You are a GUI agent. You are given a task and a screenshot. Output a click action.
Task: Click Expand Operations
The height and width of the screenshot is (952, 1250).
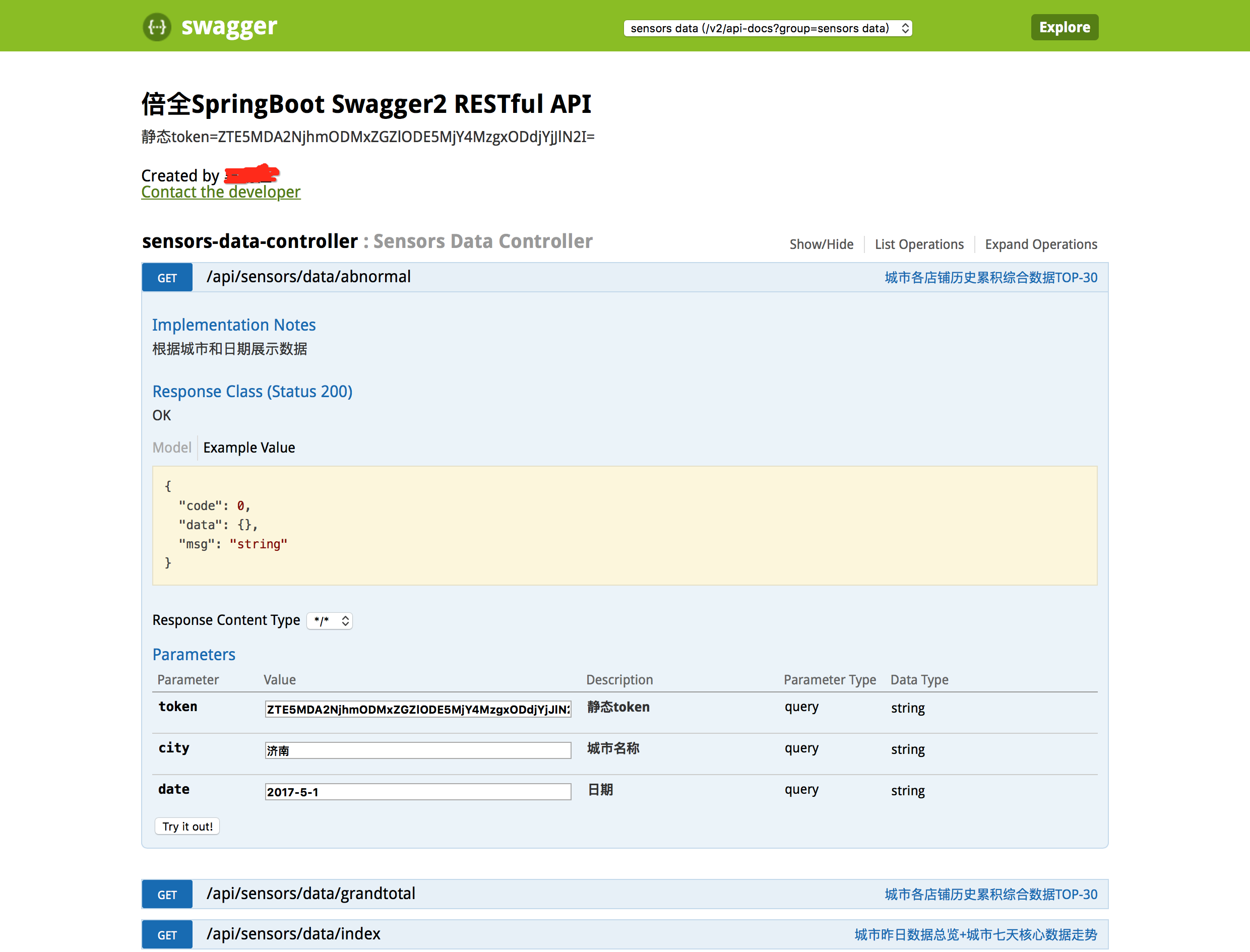pyautogui.click(x=1041, y=244)
